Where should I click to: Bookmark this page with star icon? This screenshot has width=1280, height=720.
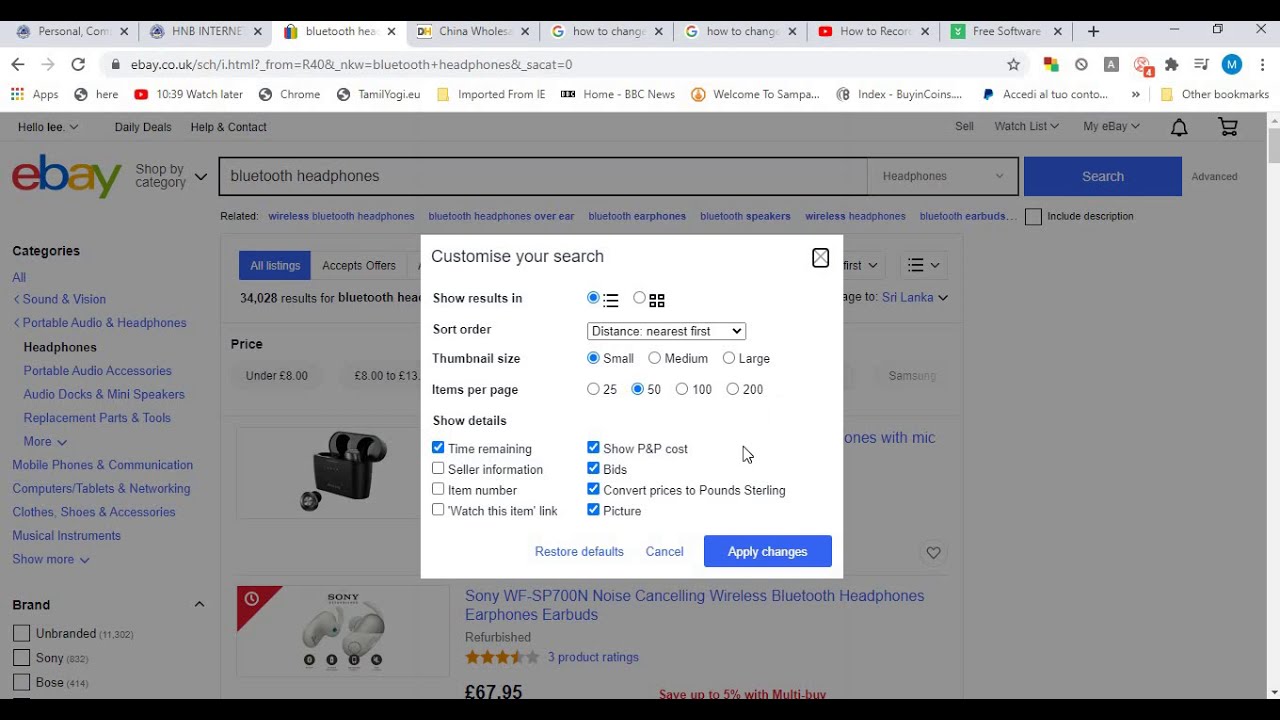pos(1013,64)
